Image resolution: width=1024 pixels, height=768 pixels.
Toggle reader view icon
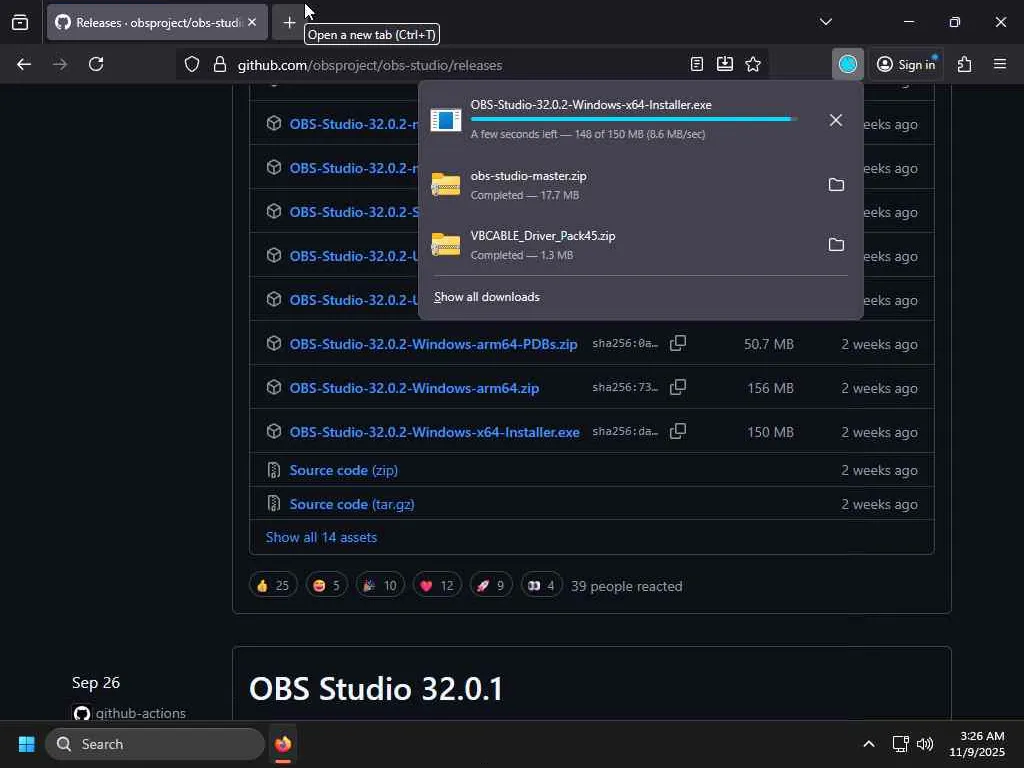pyautogui.click(x=697, y=64)
